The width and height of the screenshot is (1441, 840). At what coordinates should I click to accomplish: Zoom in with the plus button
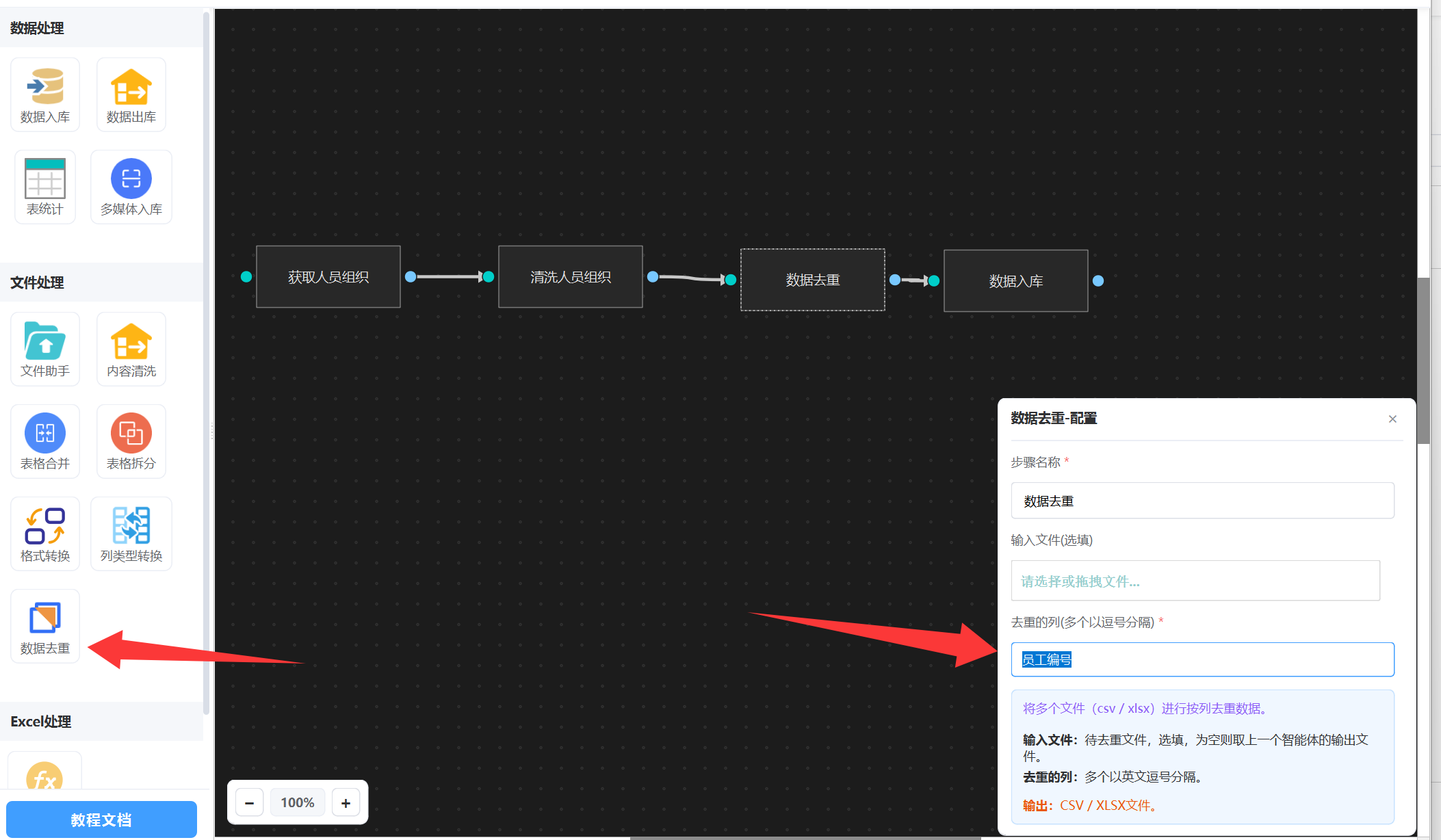[x=346, y=802]
